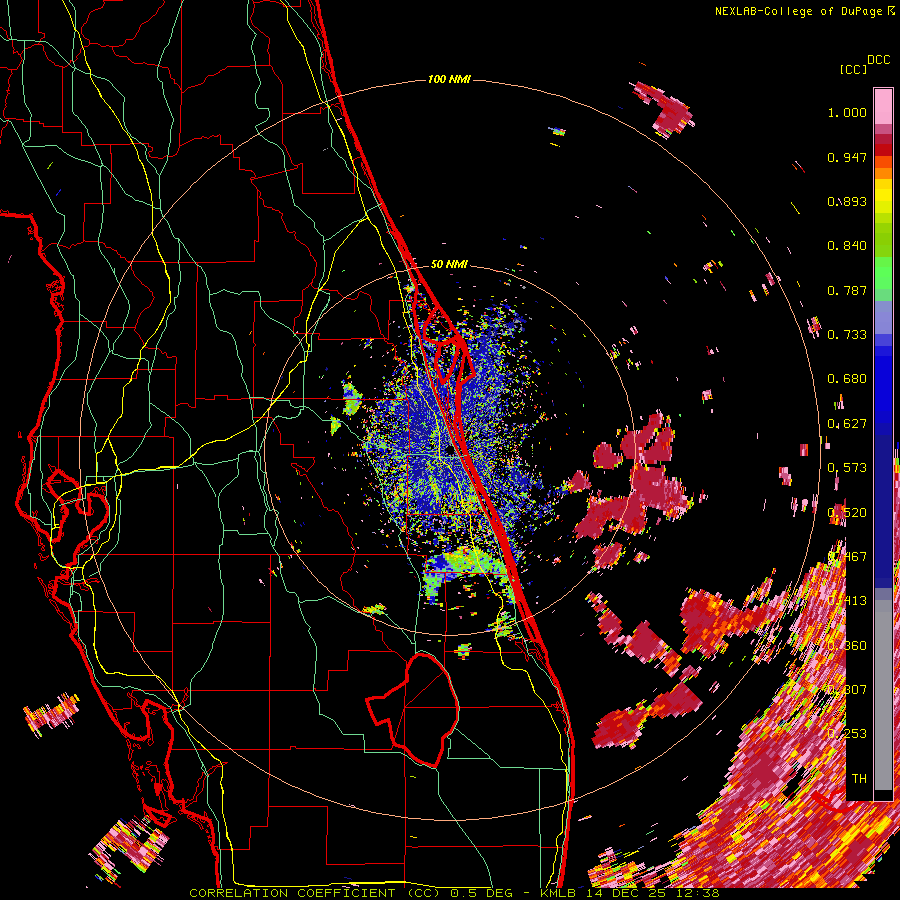This screenshot has width=900, height=900.
Task: Select the 0.307 legend value
Action: click(847, 690)
